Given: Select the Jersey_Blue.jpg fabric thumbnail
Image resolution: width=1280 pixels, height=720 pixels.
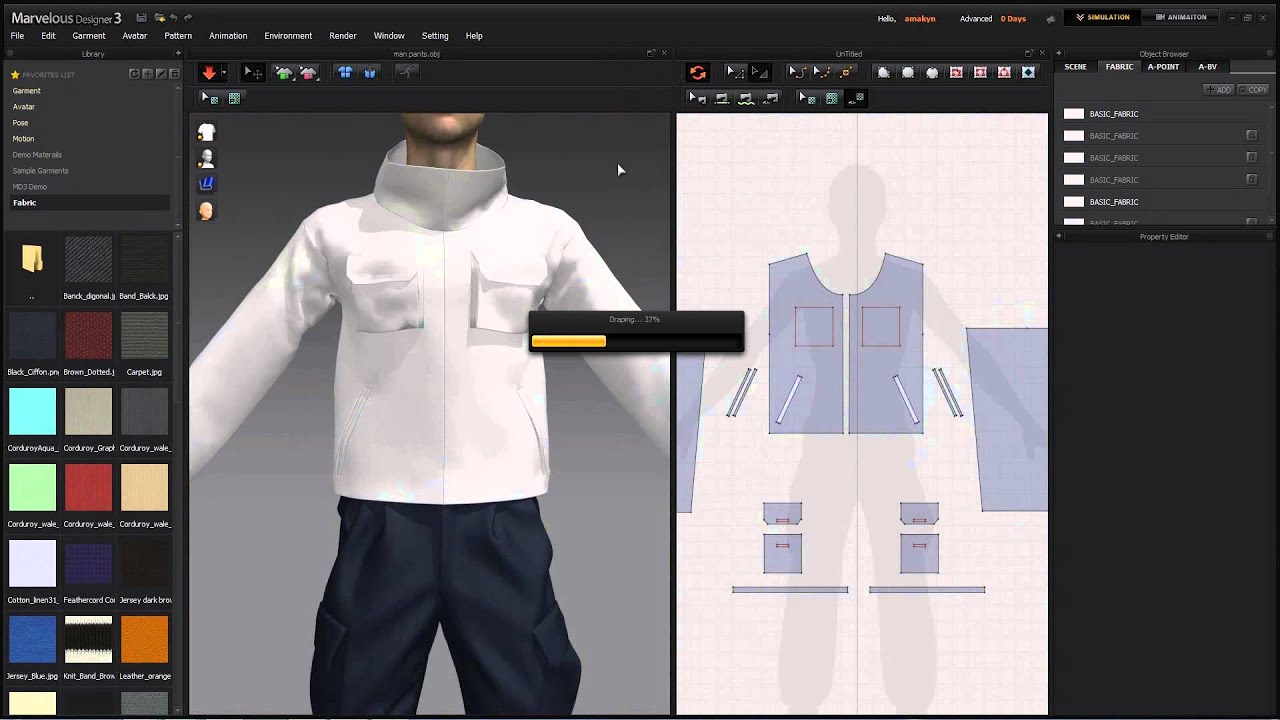Looking at the screenshot, I should (32, 640).
